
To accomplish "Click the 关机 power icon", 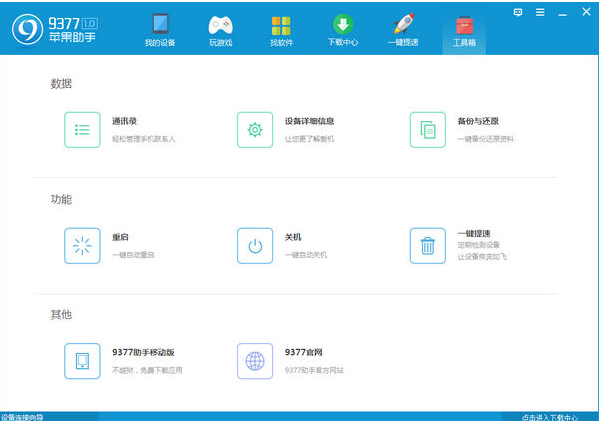I will point(255,246).
